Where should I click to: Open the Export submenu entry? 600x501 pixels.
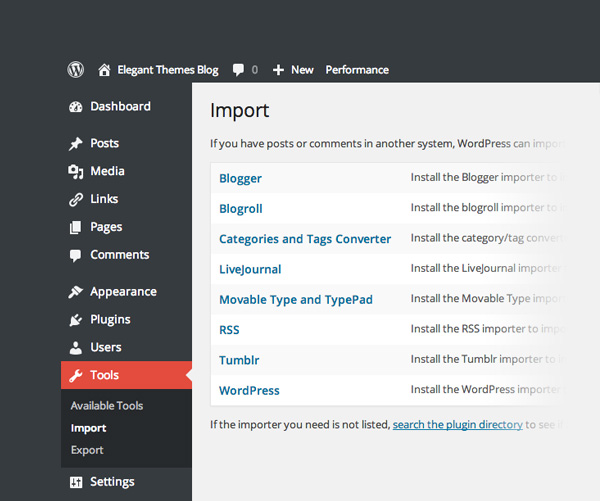(x=87, y=450)
